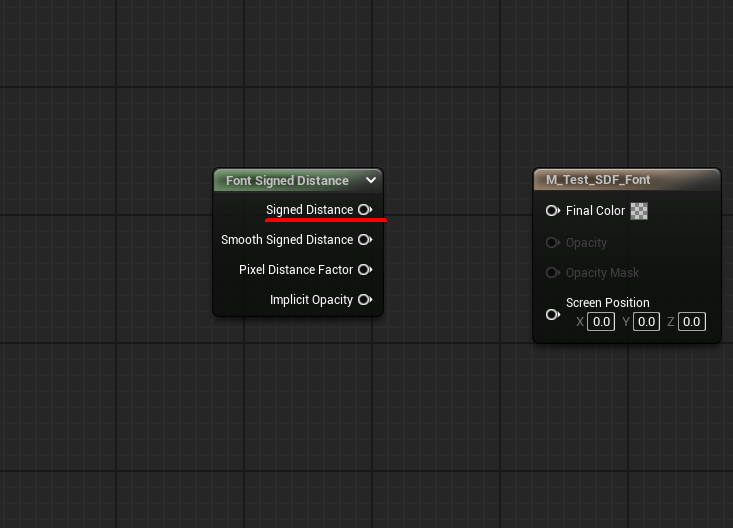
Task: Click the Screen Position Y value field
Action: click(x=646, y=322)
